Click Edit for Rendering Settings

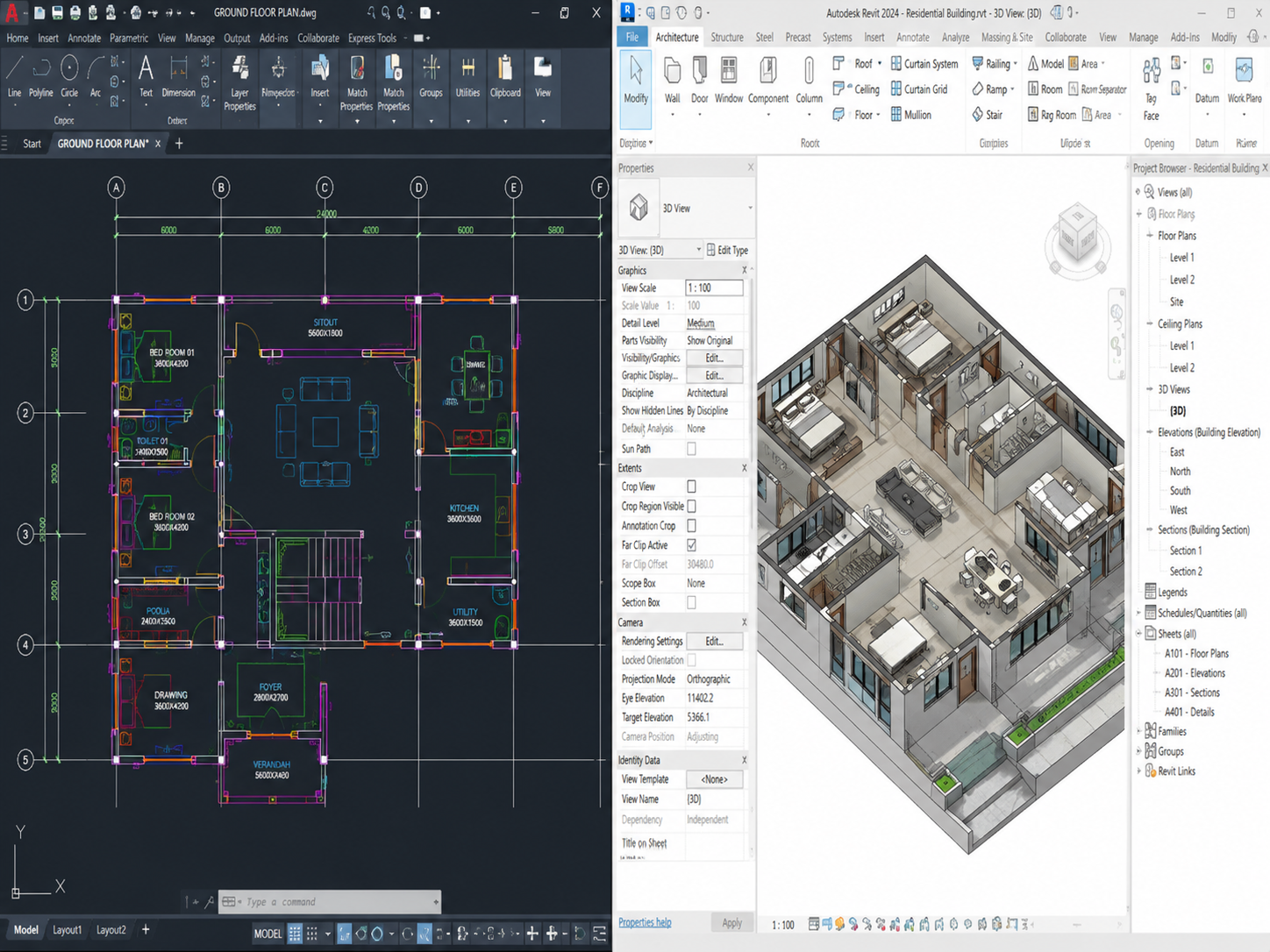(715, 642)
